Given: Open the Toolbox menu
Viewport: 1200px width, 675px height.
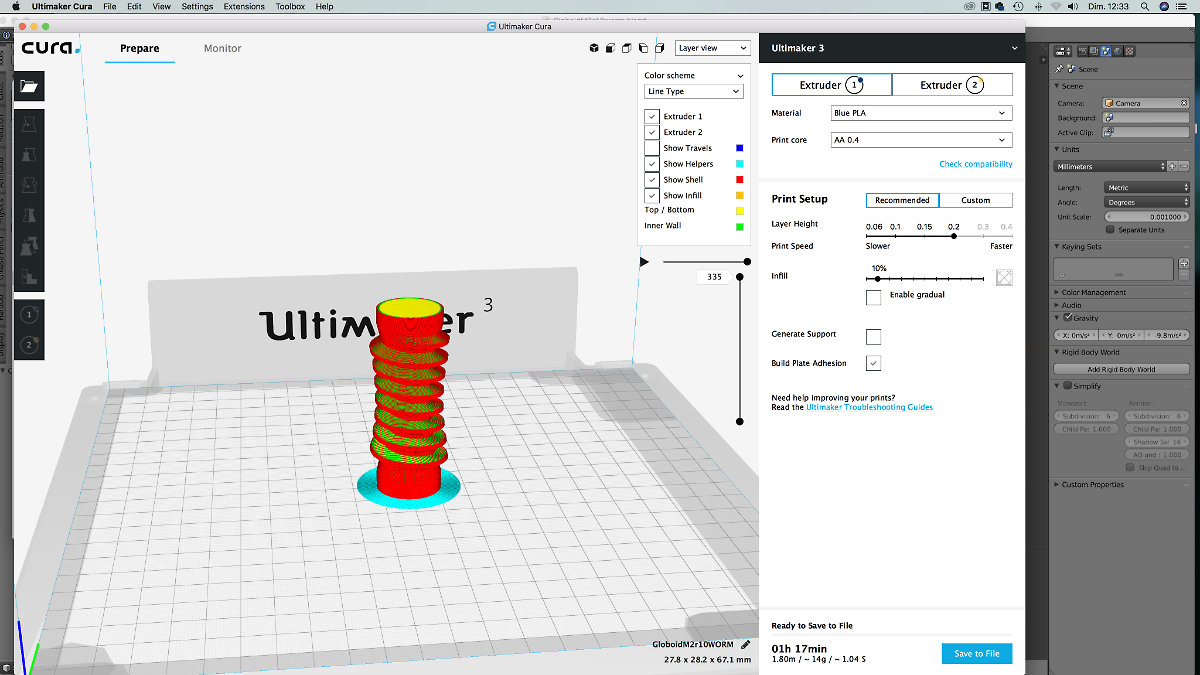Looking at the screenshot, I should point(290,6).
